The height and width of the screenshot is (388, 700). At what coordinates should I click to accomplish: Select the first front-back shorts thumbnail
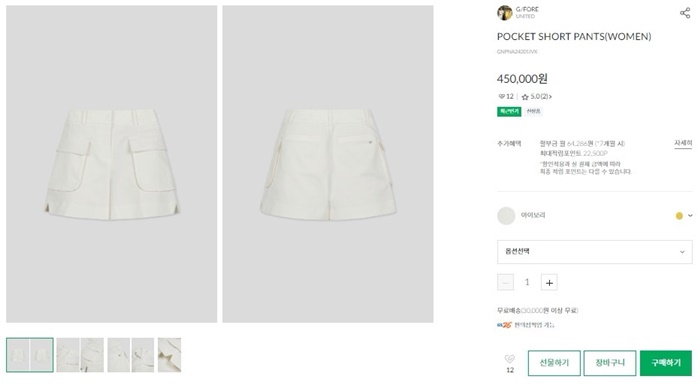[x=30, y=355]
